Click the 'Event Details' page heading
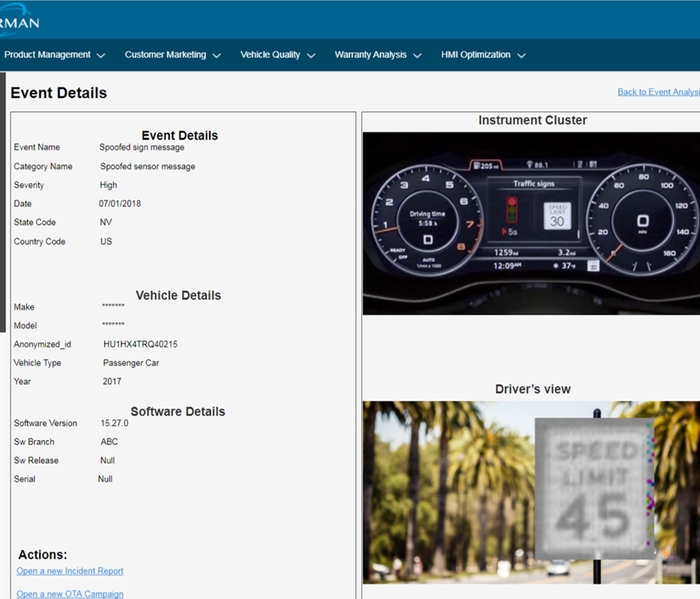Viewport: 700px width, 599px height. point(59,93)
